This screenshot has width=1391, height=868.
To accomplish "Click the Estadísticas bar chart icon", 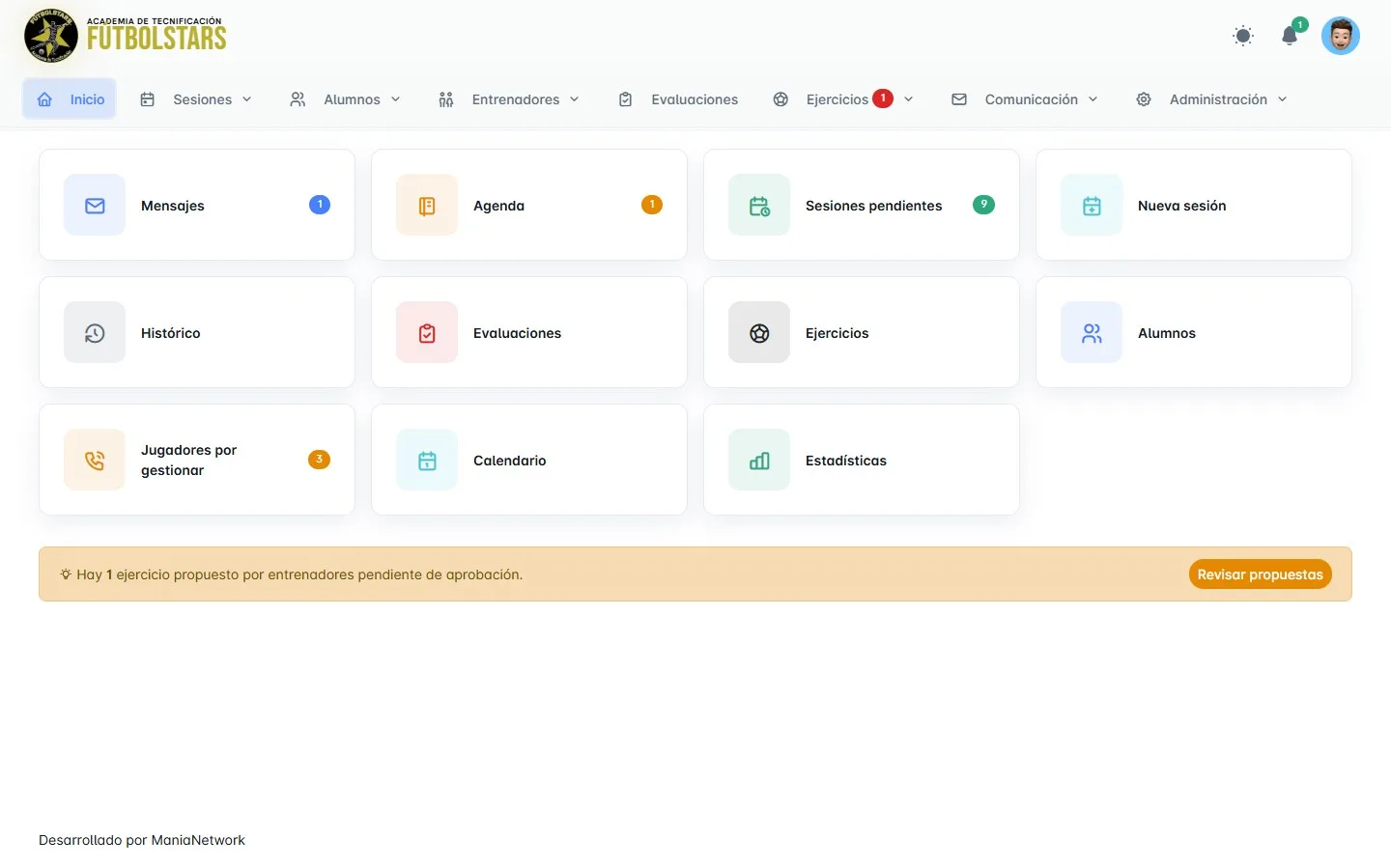I will tap(759, 461).
